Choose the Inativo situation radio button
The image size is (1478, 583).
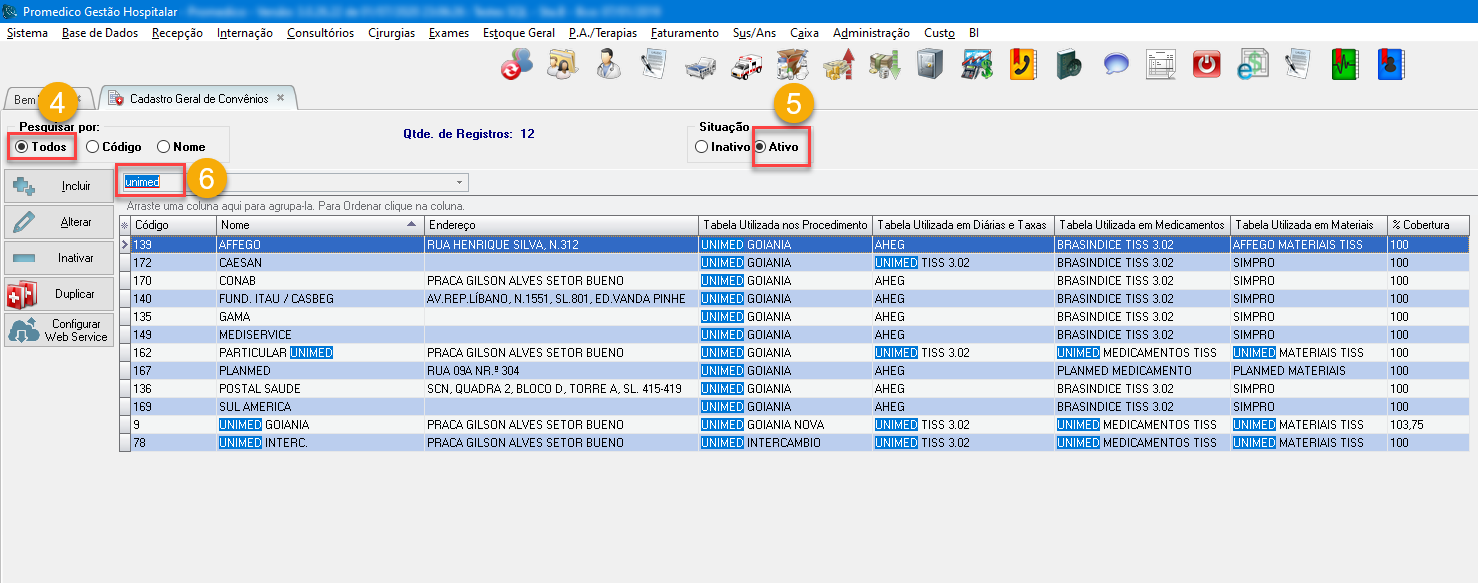pyautogui.click(x=701, y=147)
